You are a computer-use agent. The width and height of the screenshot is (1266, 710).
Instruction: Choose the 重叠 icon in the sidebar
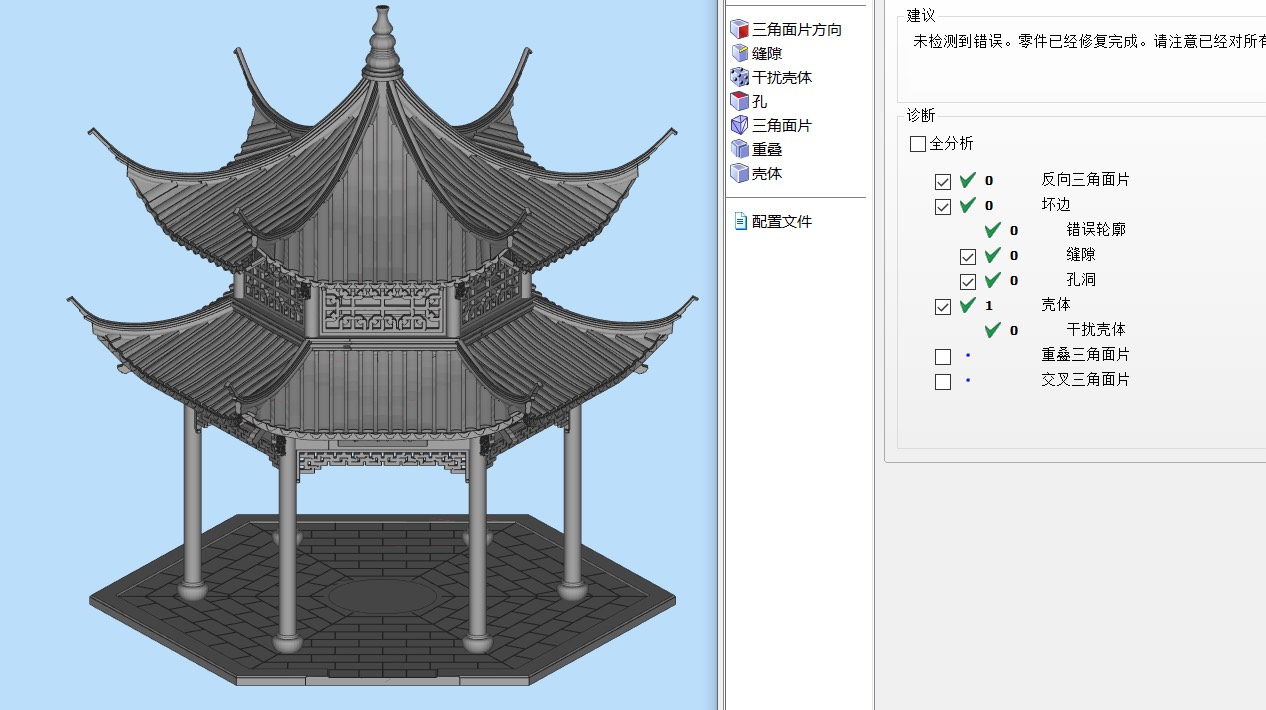point(740,149)
